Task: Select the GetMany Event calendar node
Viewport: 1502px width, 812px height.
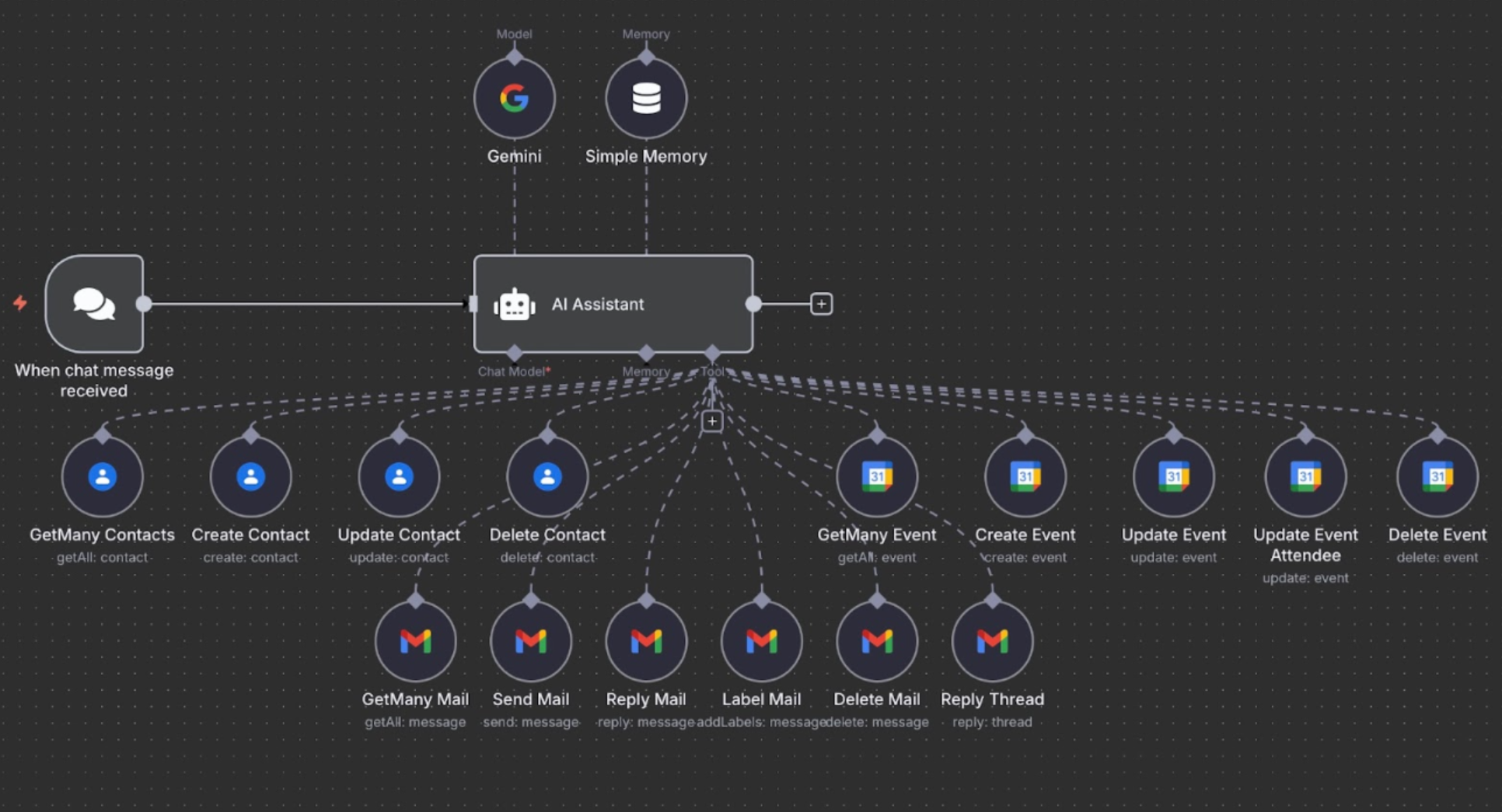Action: click(876, 476)
